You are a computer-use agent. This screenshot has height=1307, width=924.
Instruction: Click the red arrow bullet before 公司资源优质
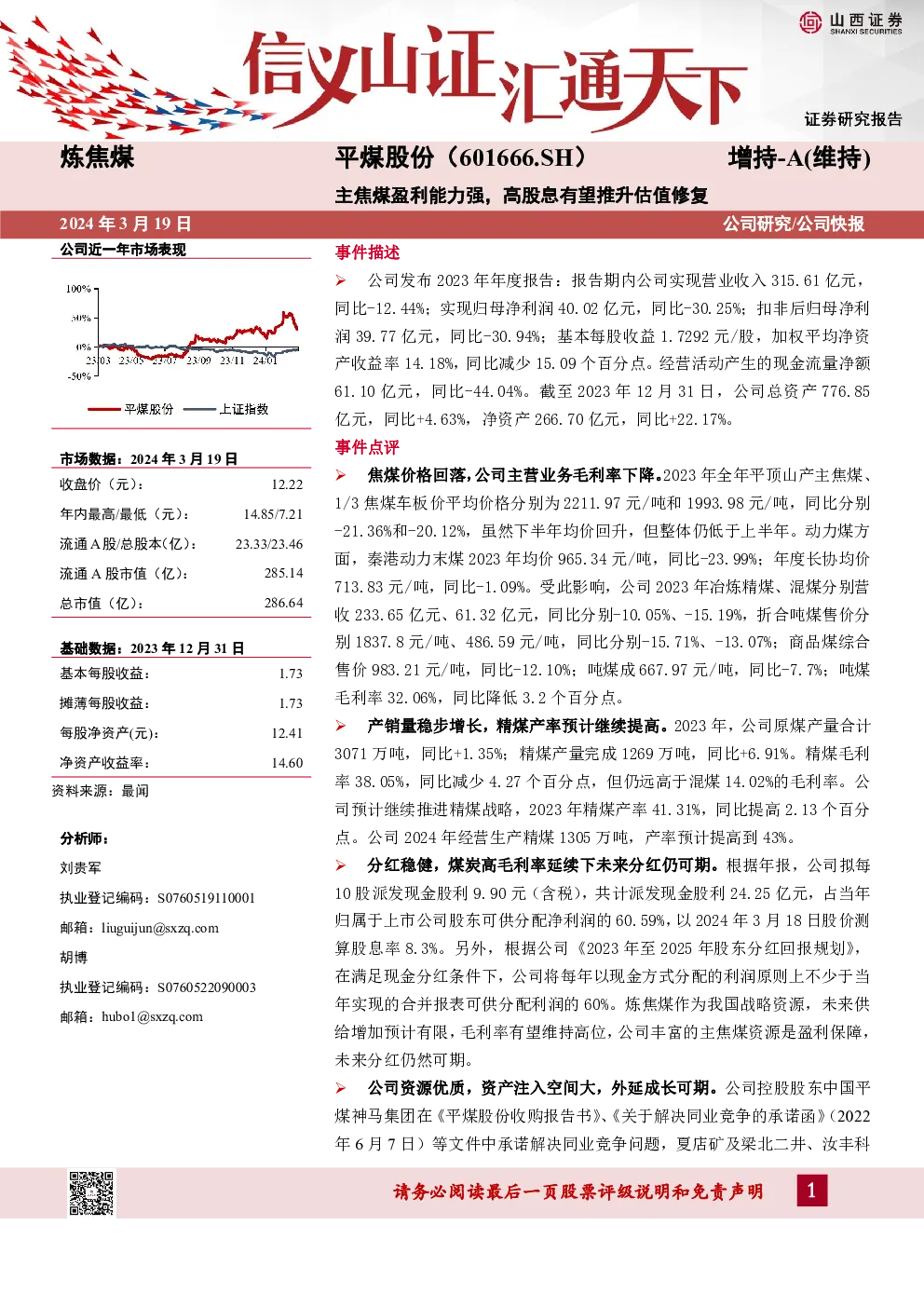coord(341,1088)
